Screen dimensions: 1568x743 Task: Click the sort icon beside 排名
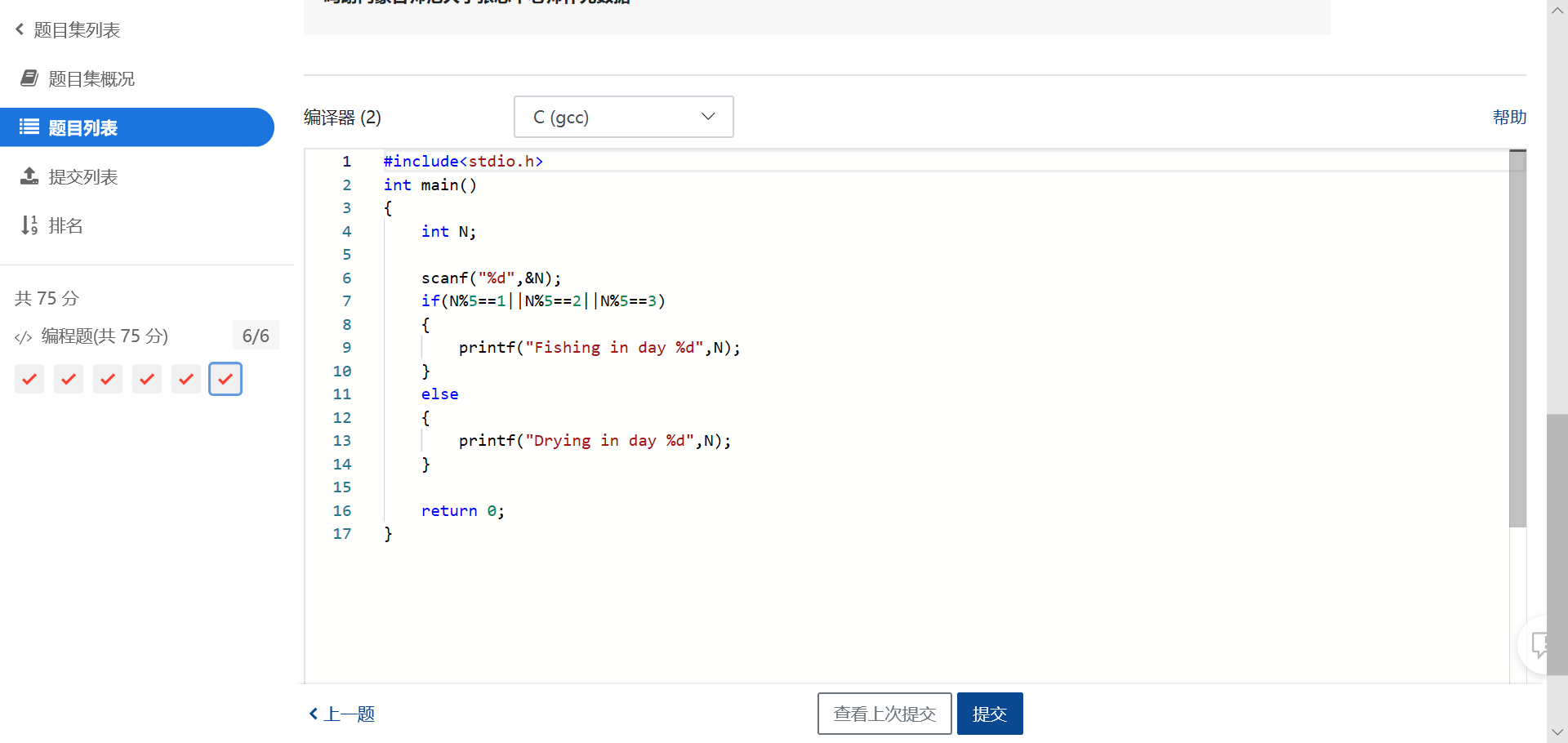[x=29, y=225]
